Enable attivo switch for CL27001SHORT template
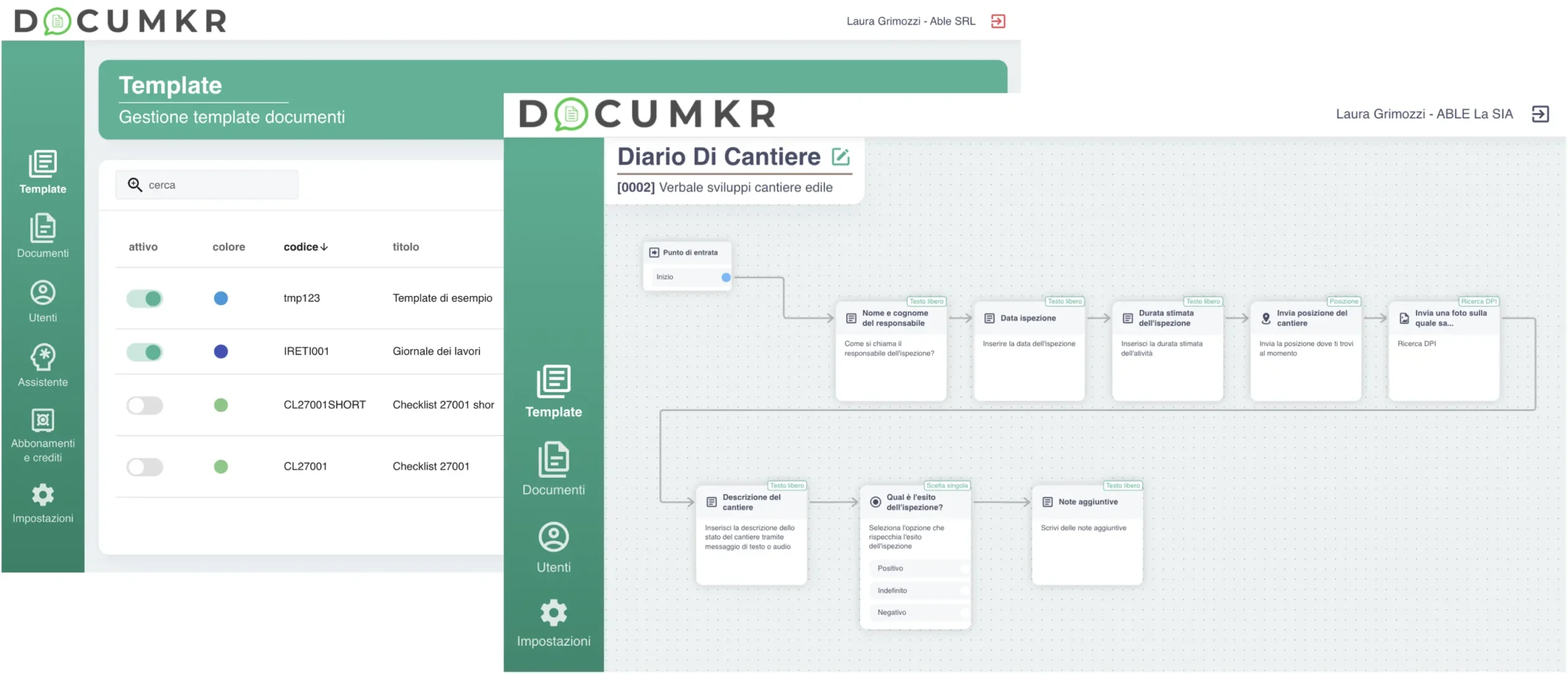The height and width of the screenshot is (674, 1568). coord(145,405)
